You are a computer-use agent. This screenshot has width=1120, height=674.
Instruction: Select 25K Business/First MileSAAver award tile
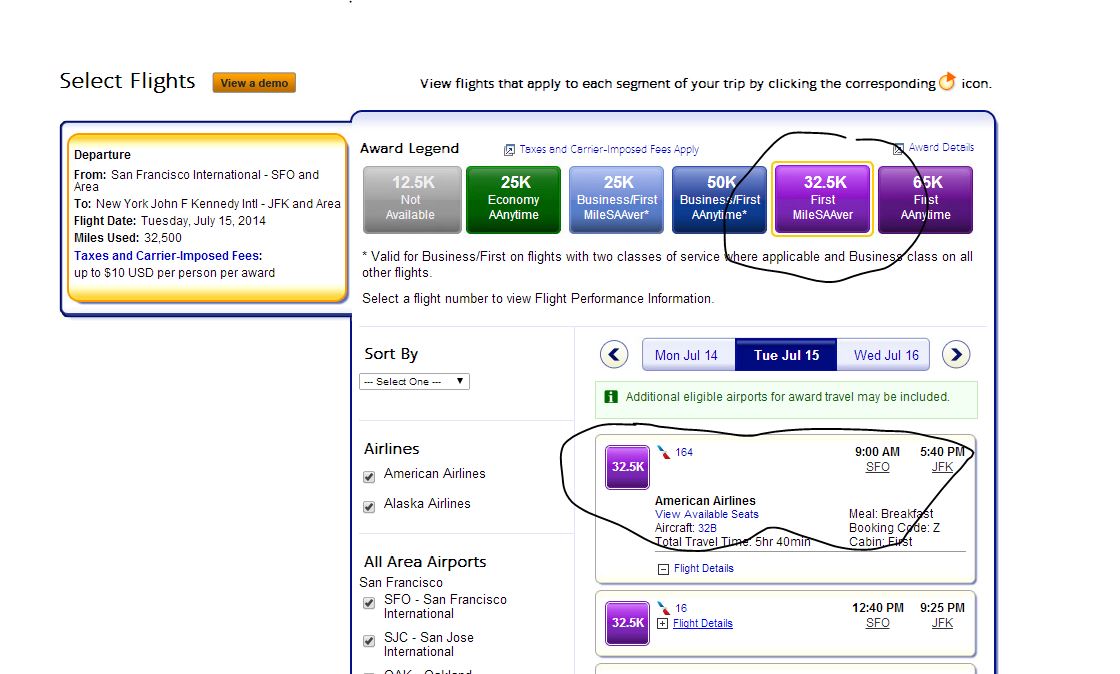616,200
